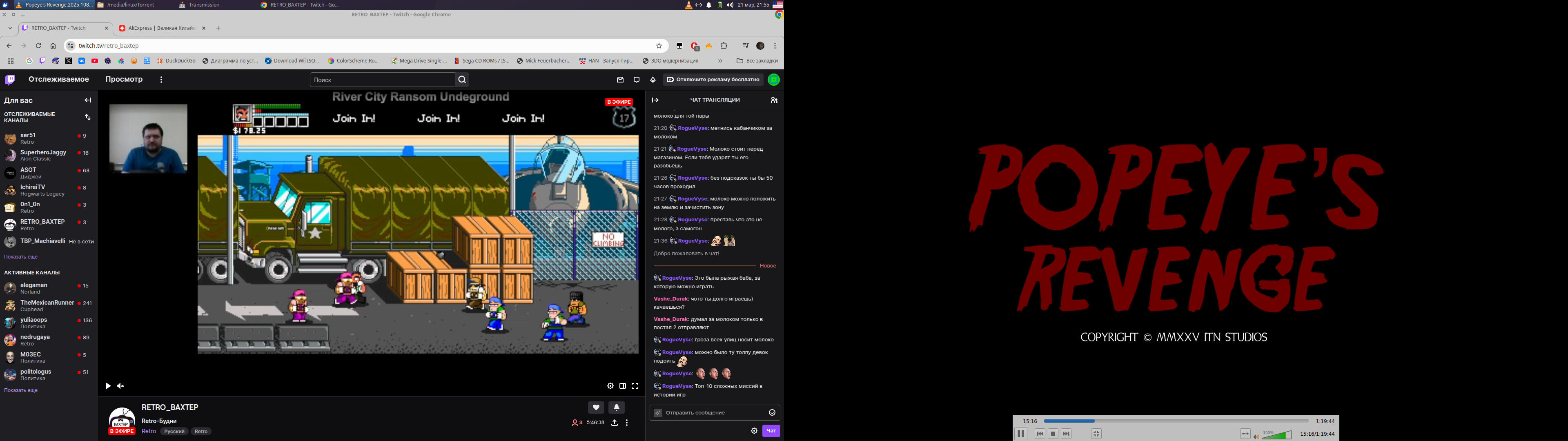
Task: Open SuperheroJaggy channel in sidebar
Action: [x=49, y=155]
